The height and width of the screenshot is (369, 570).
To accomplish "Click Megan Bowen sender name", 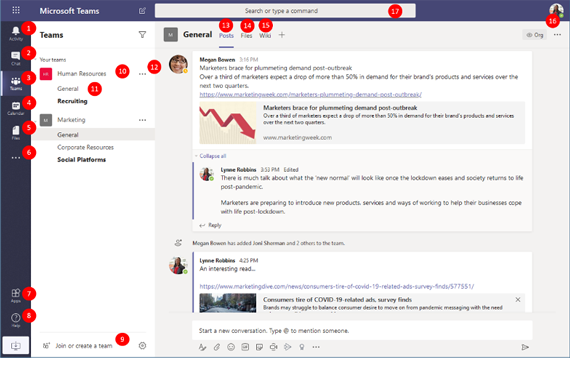I will [217, 60].
